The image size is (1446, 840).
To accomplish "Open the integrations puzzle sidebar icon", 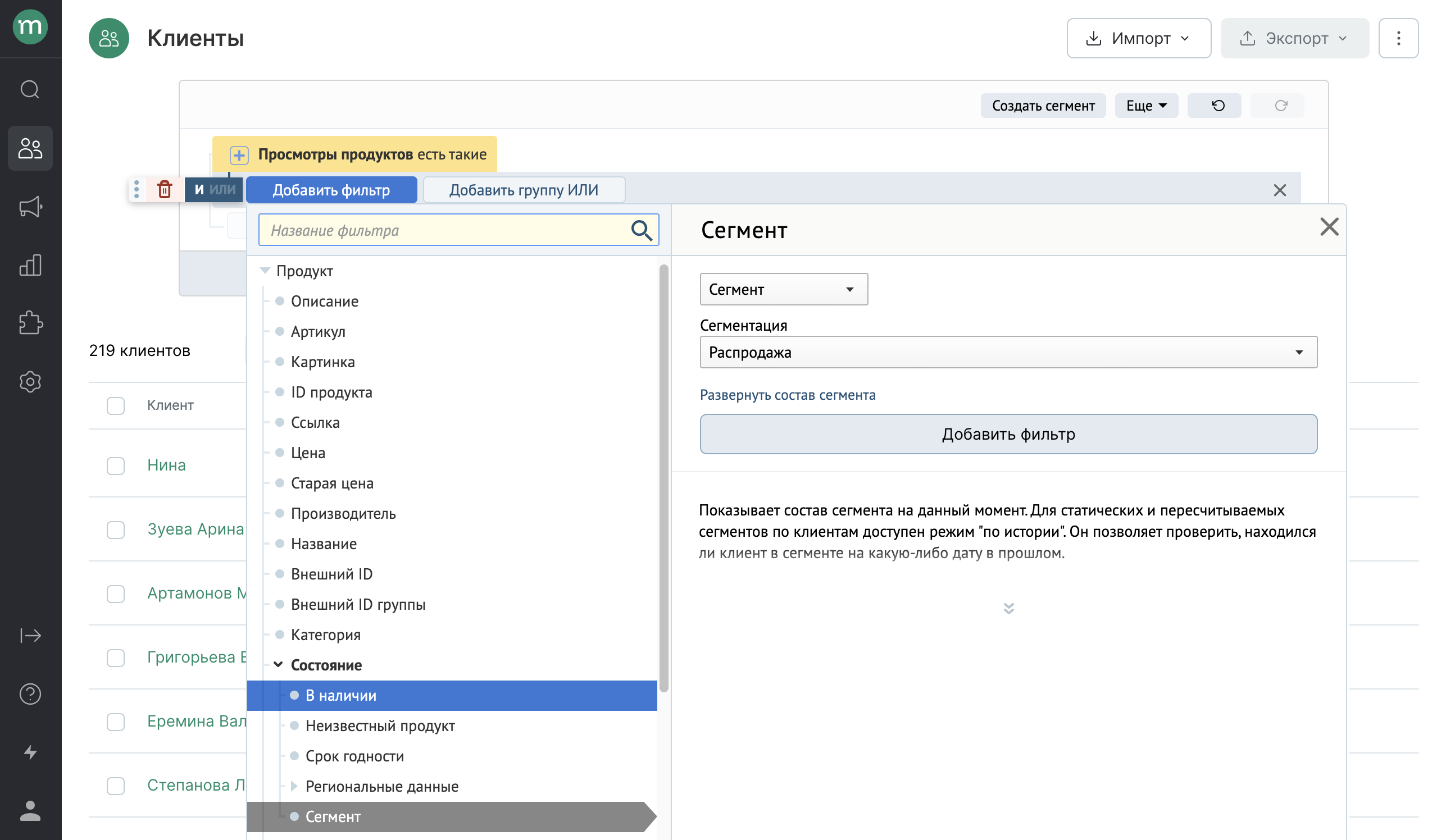I will (x=30, y=323).
